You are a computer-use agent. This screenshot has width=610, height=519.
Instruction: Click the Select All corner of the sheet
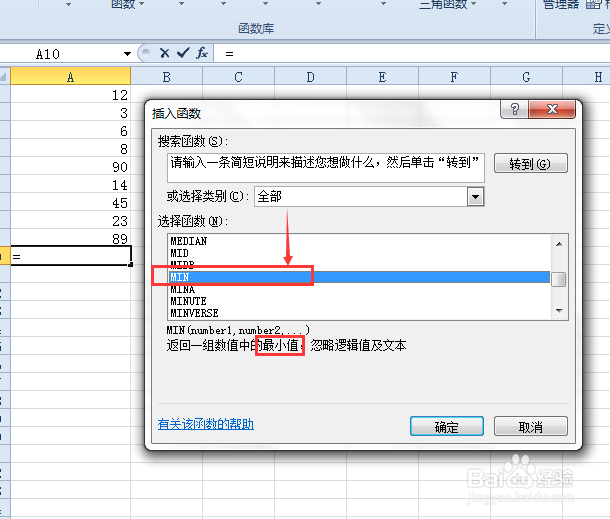point(5,76)
